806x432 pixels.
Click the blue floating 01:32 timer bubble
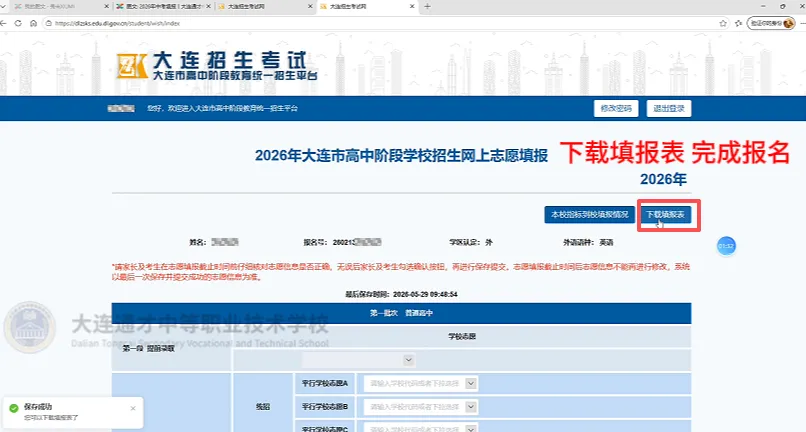coord(726,246)
